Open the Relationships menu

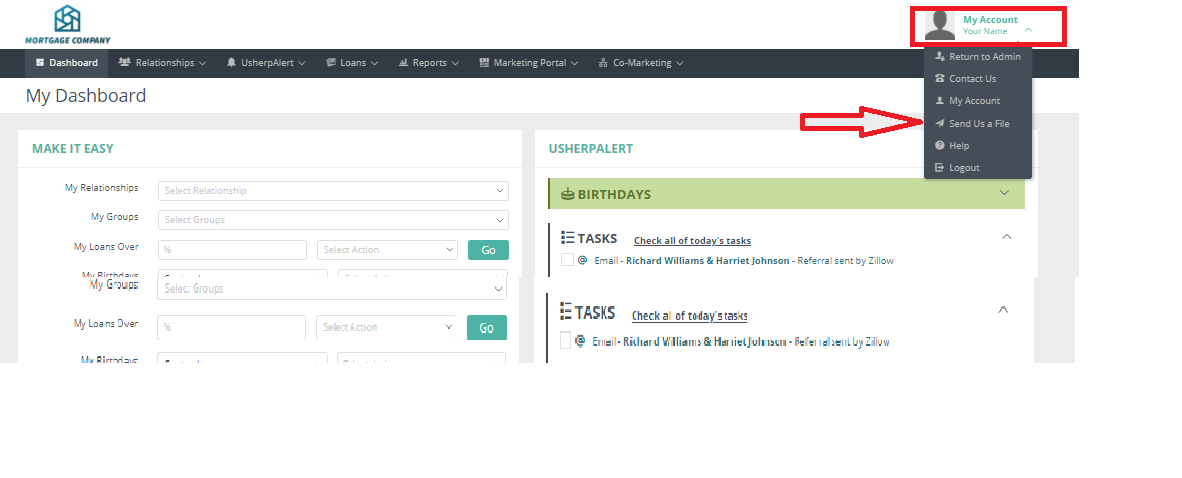pyautogui.click(x=162, y=63)
